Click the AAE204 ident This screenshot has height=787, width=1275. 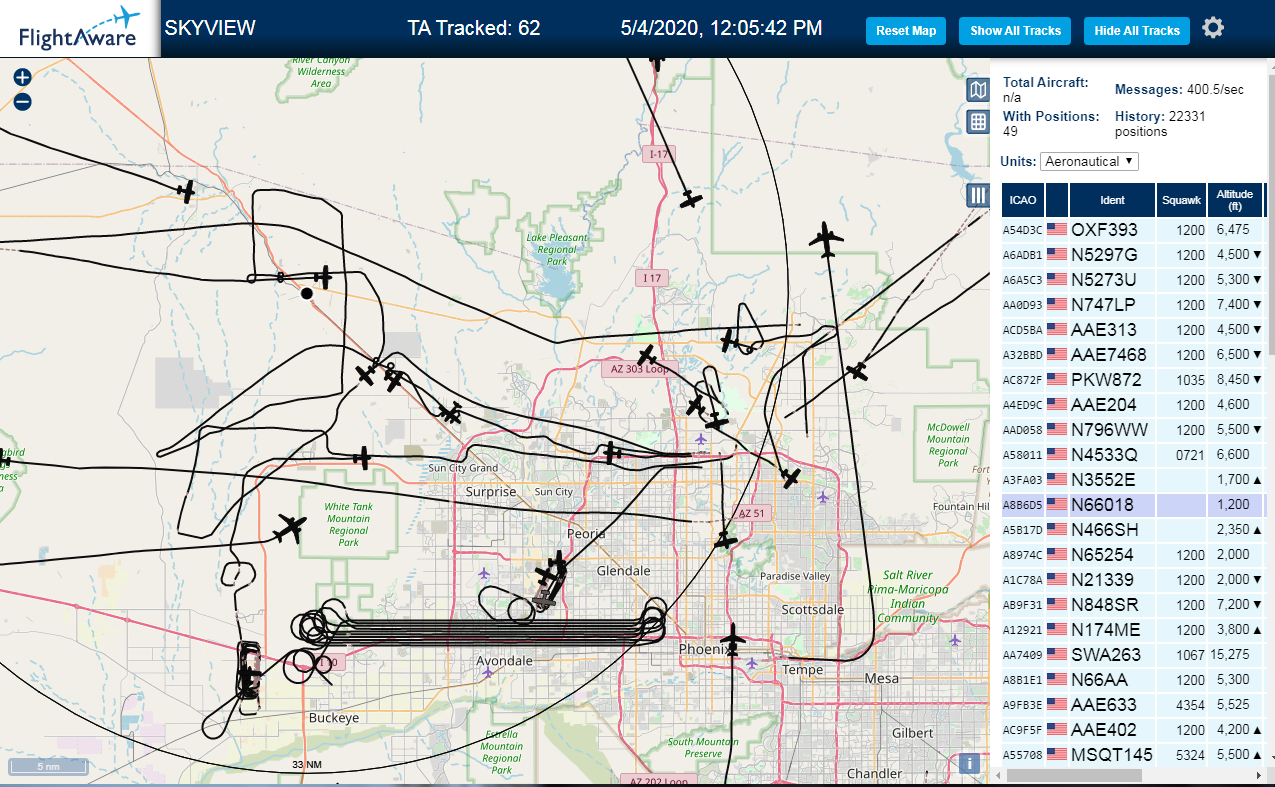coord(1104,405)
